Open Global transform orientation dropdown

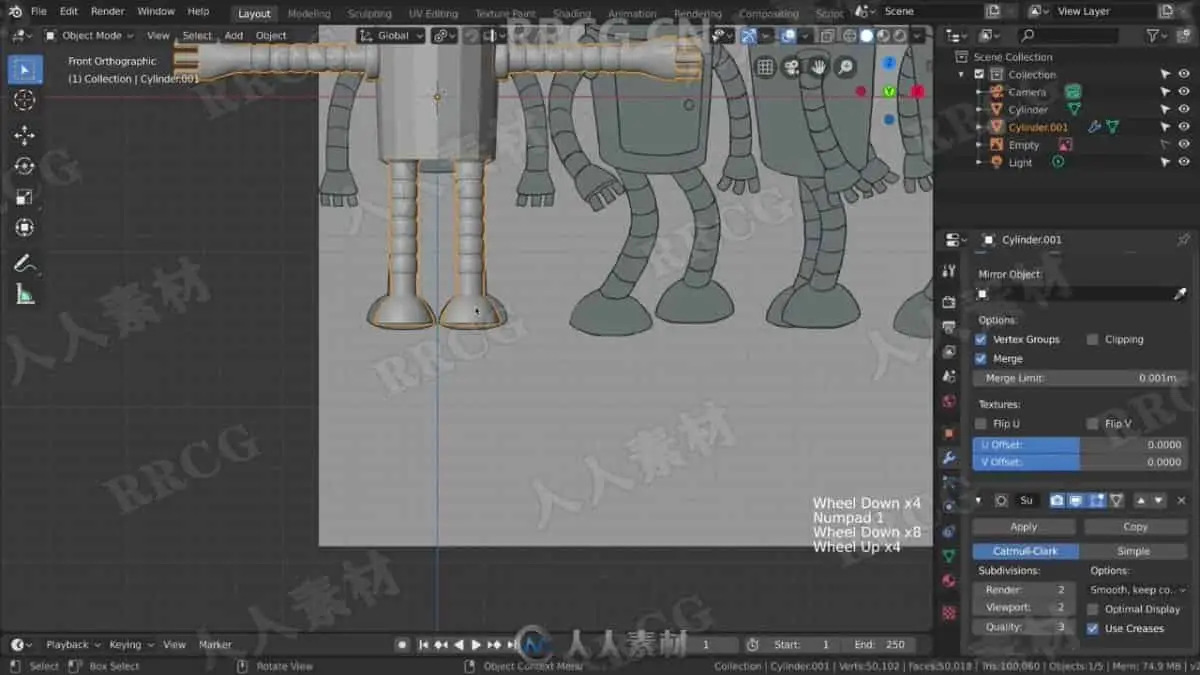pyautogui.click(x=392, y=35)
